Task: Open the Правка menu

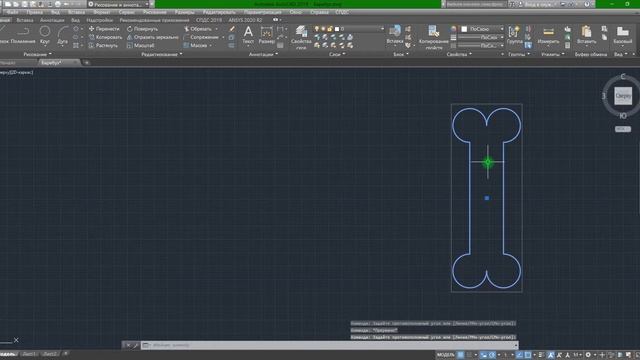Action: point(34,12)
